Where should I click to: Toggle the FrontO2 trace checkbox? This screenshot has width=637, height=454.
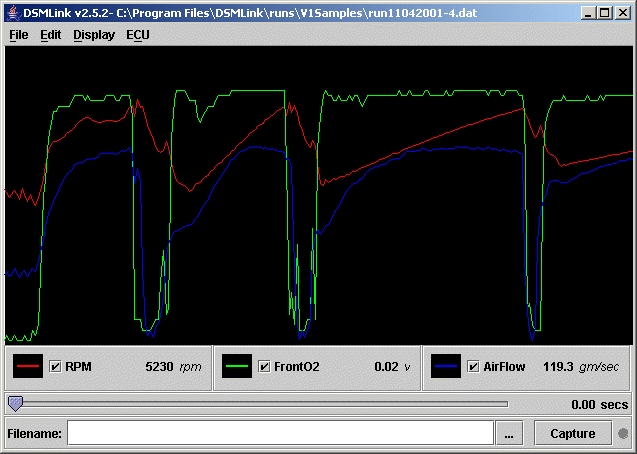[264, 367]
